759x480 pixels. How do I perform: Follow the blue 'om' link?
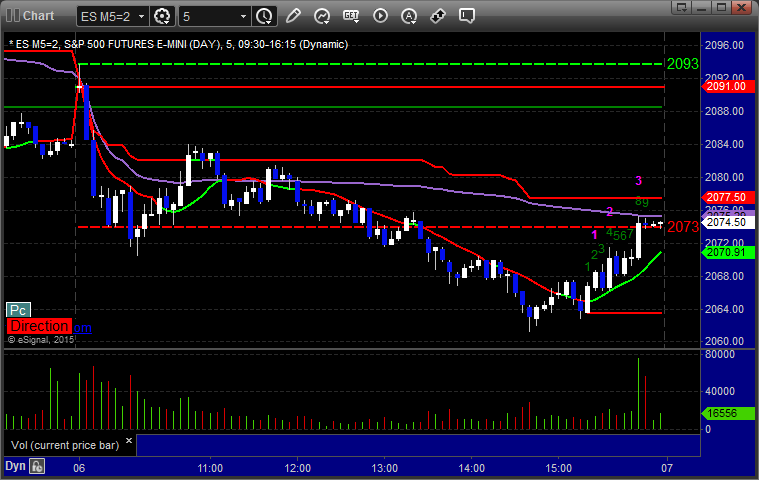coord(82,328)
